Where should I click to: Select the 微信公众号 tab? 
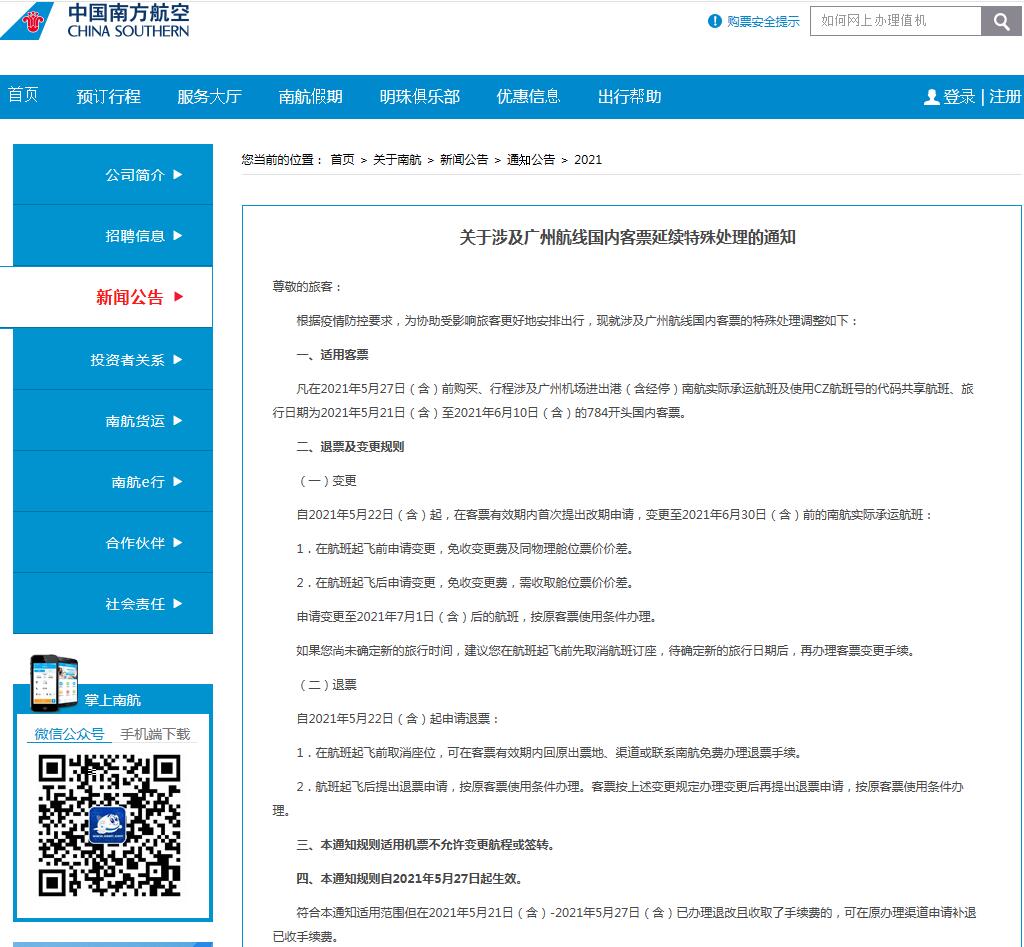(69, 734)
